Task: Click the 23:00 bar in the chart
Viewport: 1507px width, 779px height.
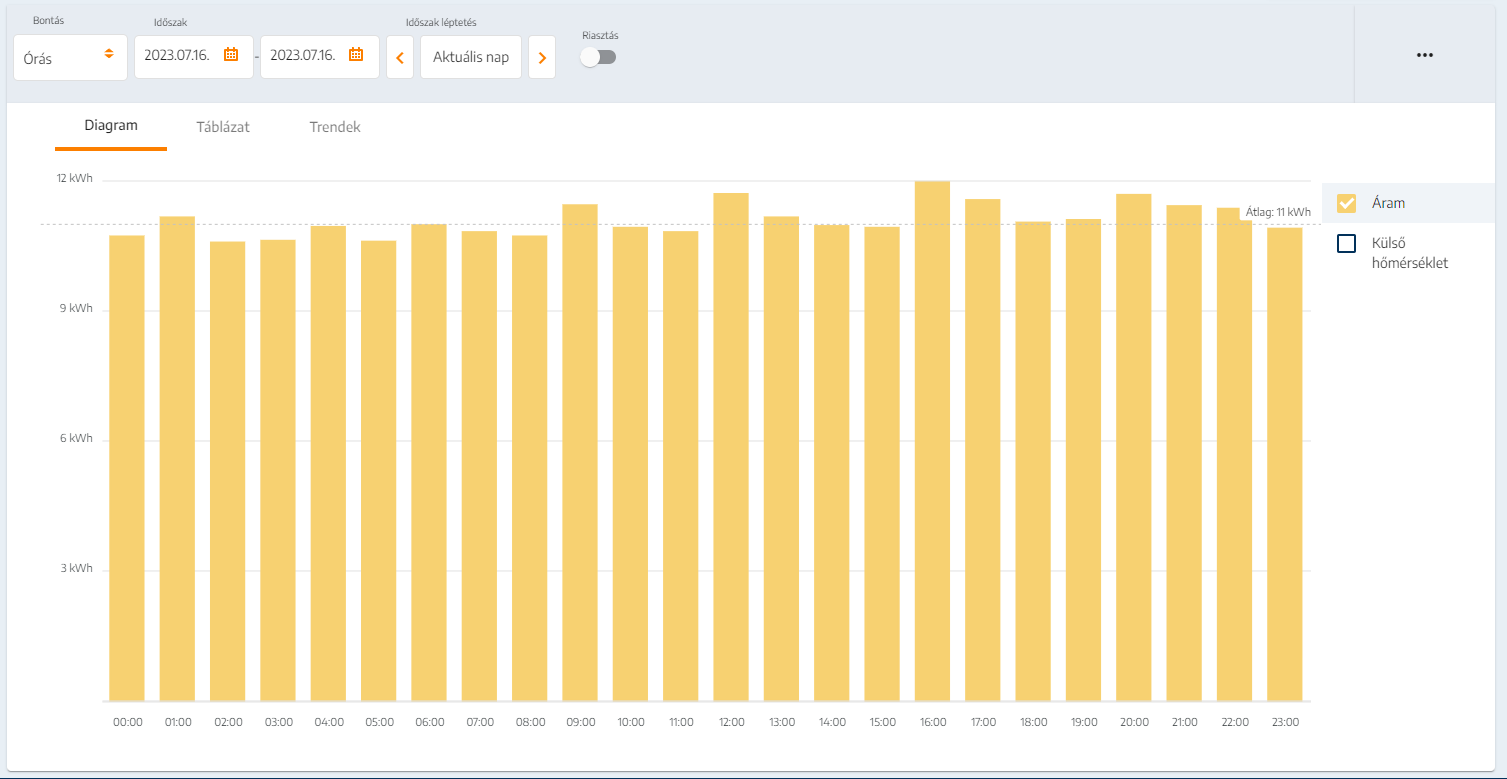Action: pos(1285,464)
